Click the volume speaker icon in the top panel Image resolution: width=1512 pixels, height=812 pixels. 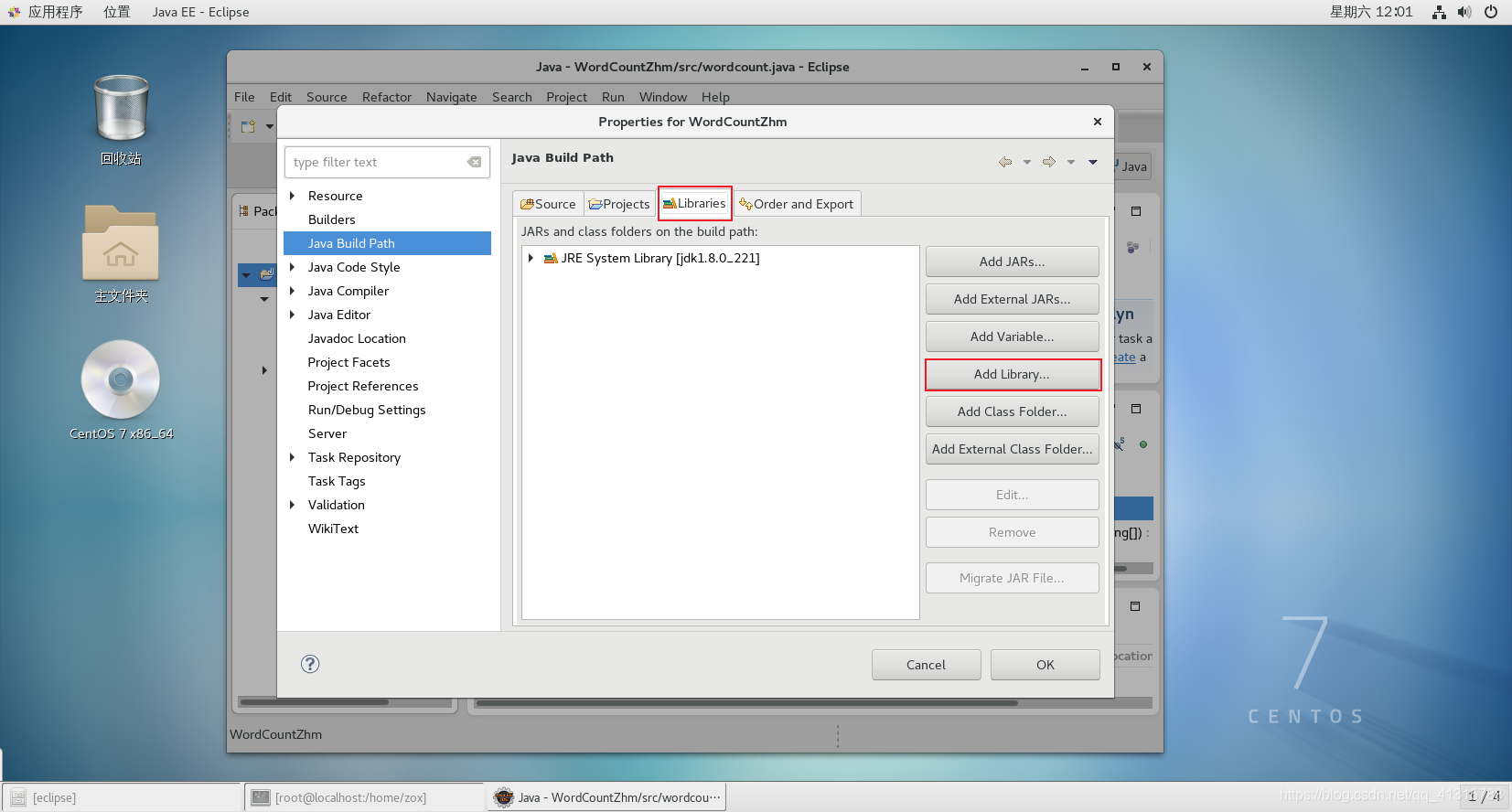click(x=1464, y=12)
